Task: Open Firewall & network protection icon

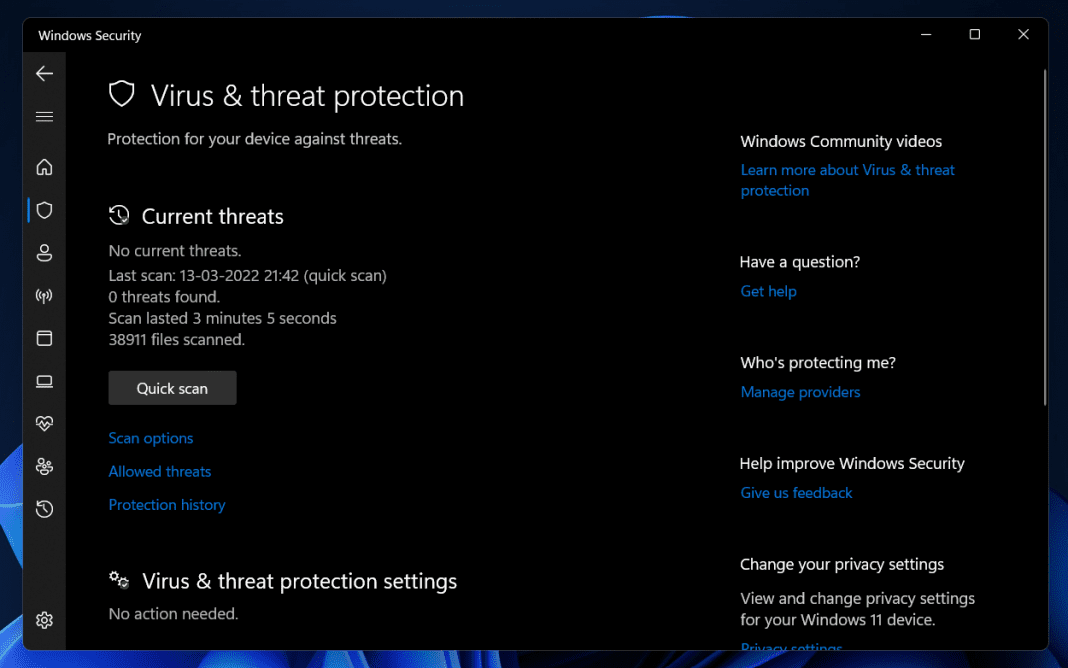Action: click(x=44, y=295)
